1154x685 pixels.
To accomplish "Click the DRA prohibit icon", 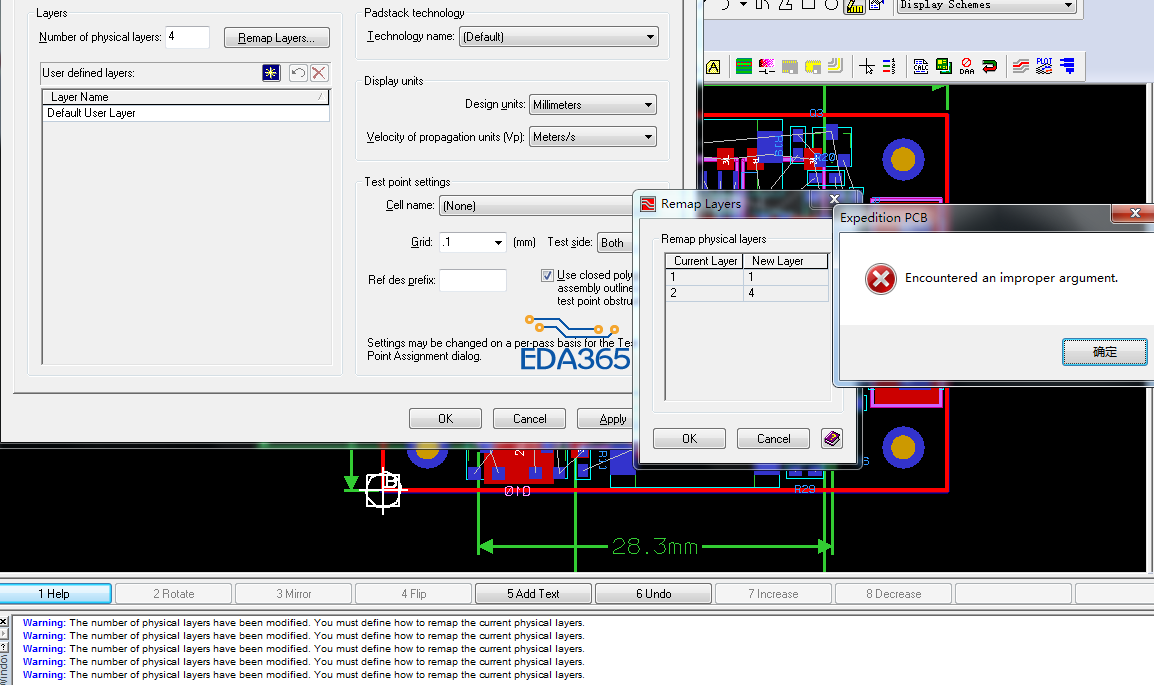I will click(x=966, y=67).
